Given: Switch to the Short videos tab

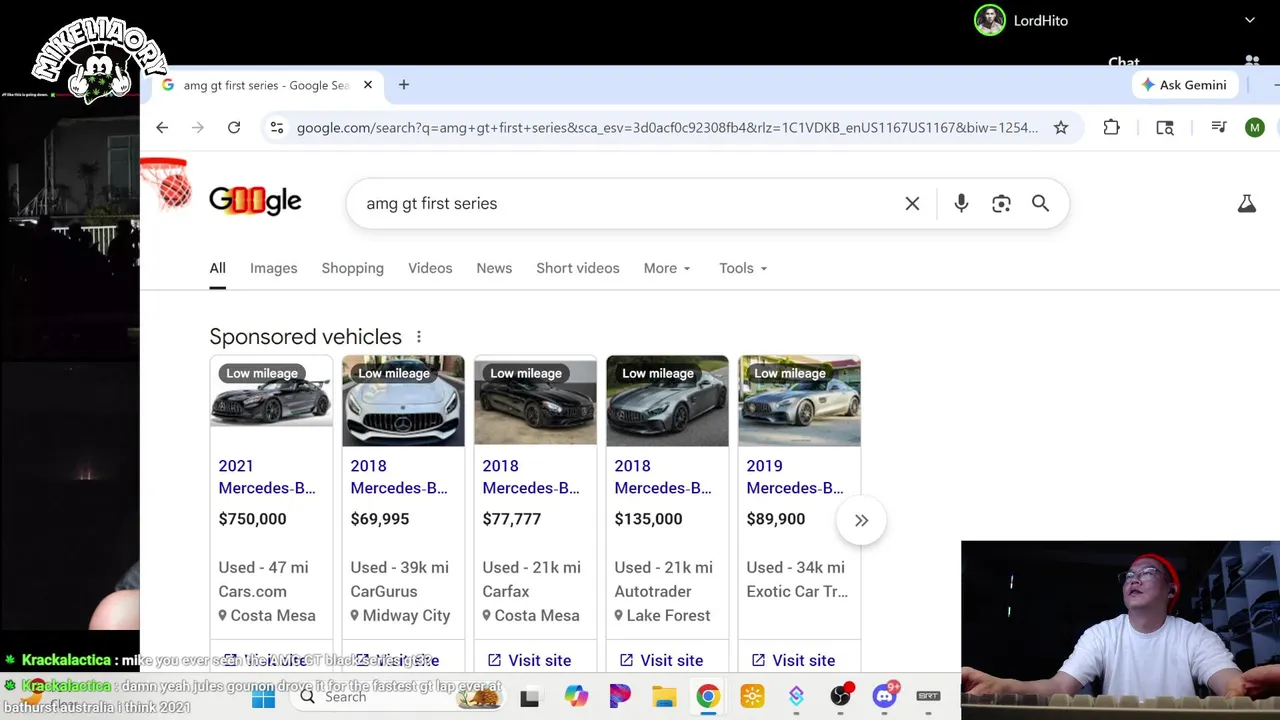Looking at the screenshot, I should 577,268.
